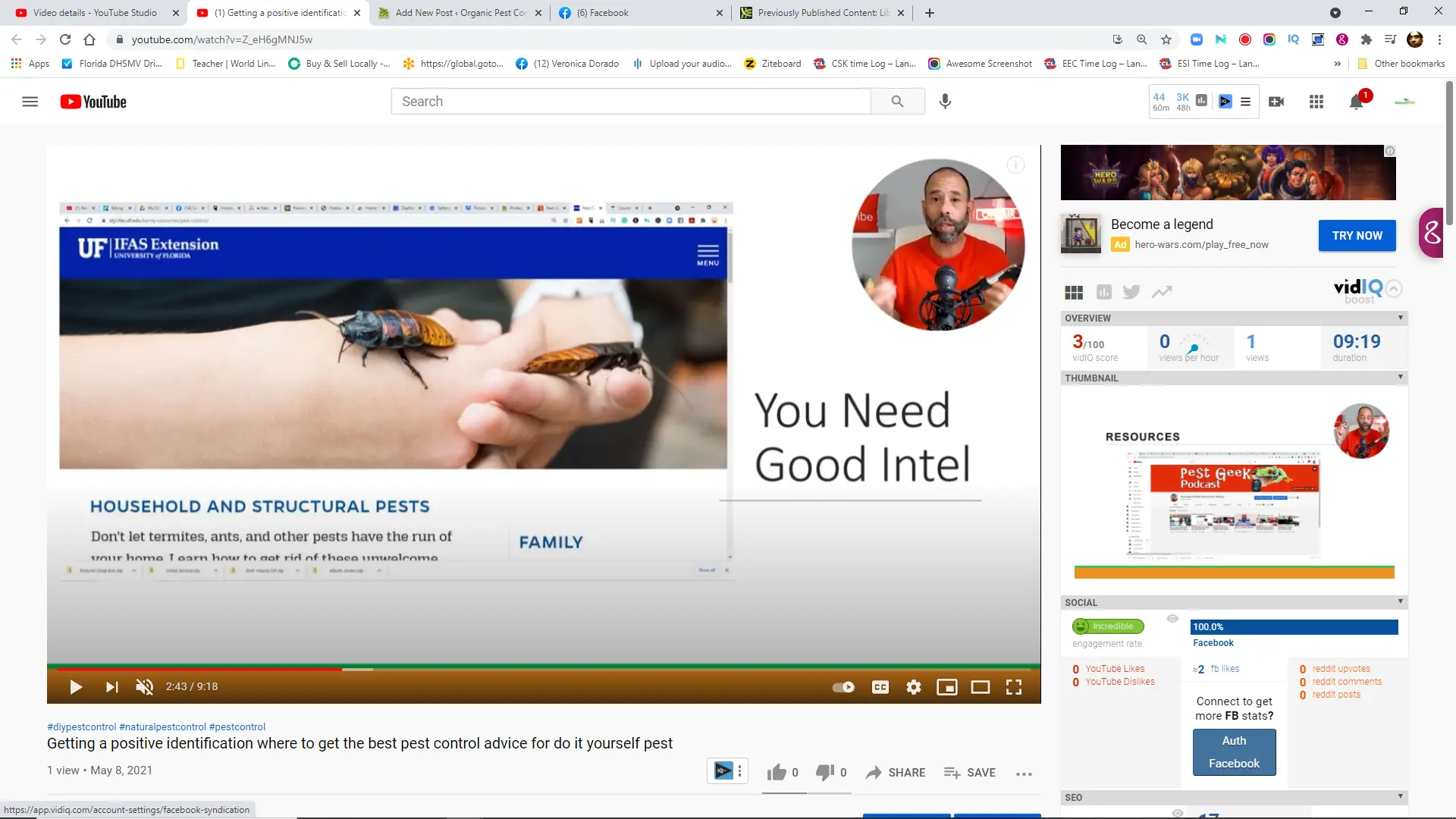Toggle theater mode
This screenshot has width=1456, height=819.
(981, 687)
